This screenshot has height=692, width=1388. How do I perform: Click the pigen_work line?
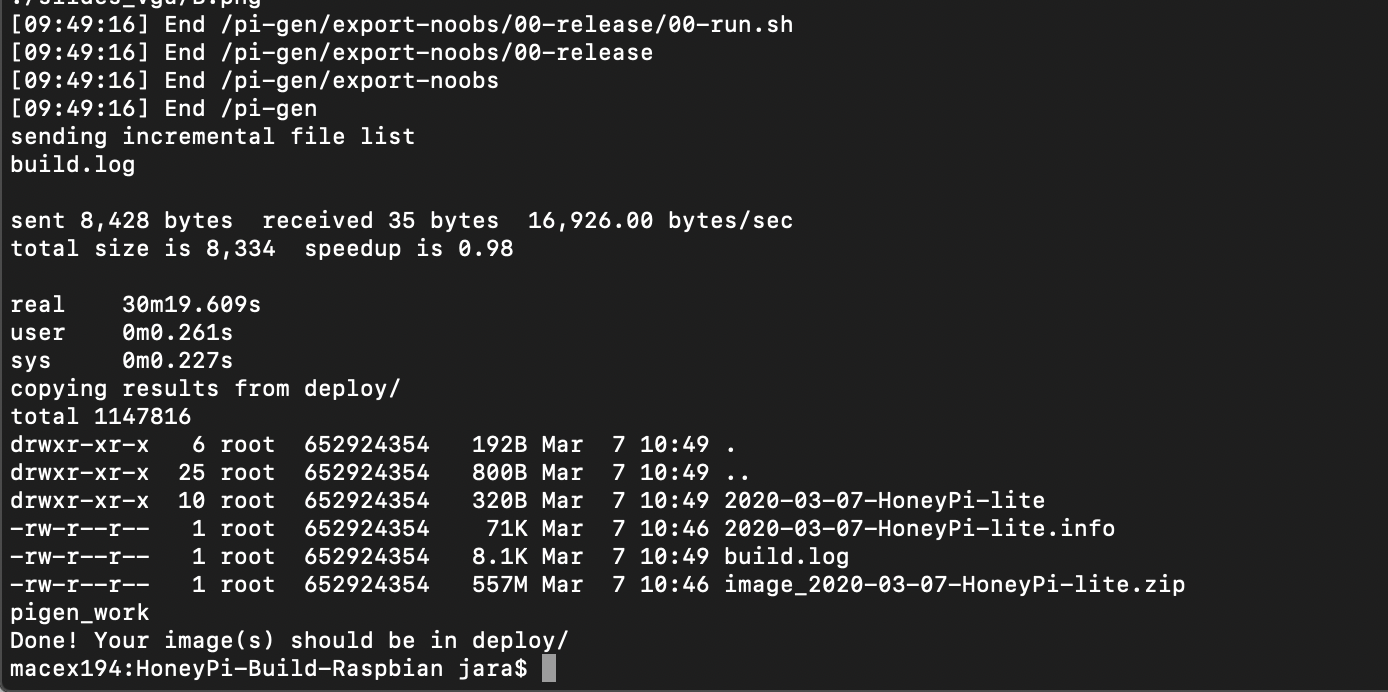pyautogui.click(x=80, y=612)
